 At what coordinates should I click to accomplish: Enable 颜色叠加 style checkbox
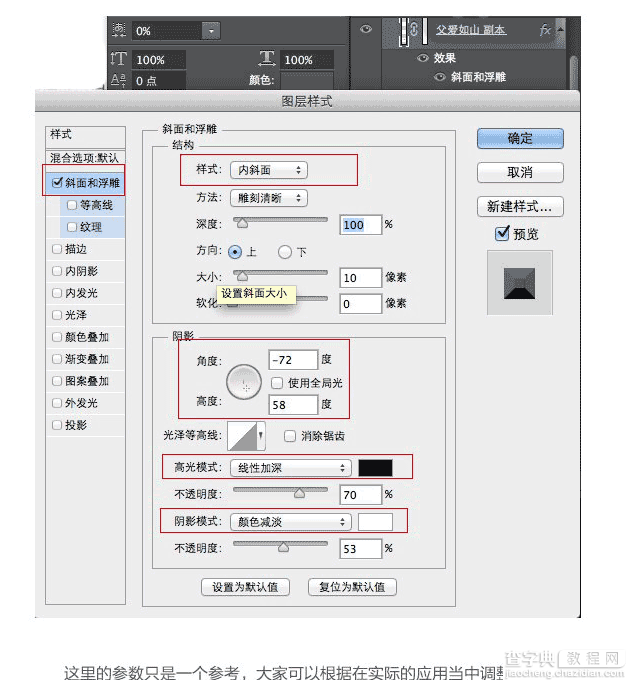coord(57,337)
